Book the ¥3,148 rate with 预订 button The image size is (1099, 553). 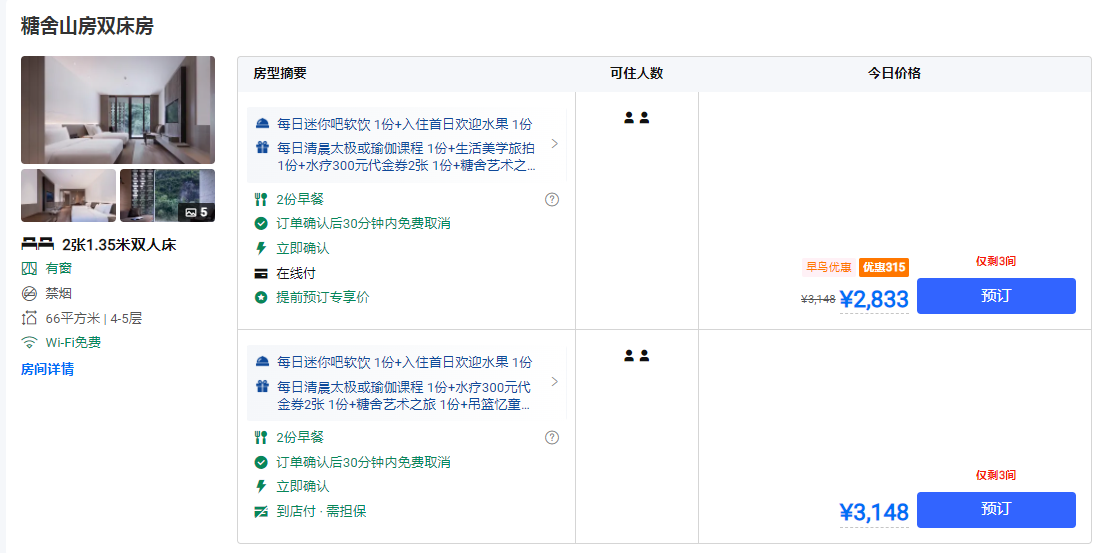point(995,509)
